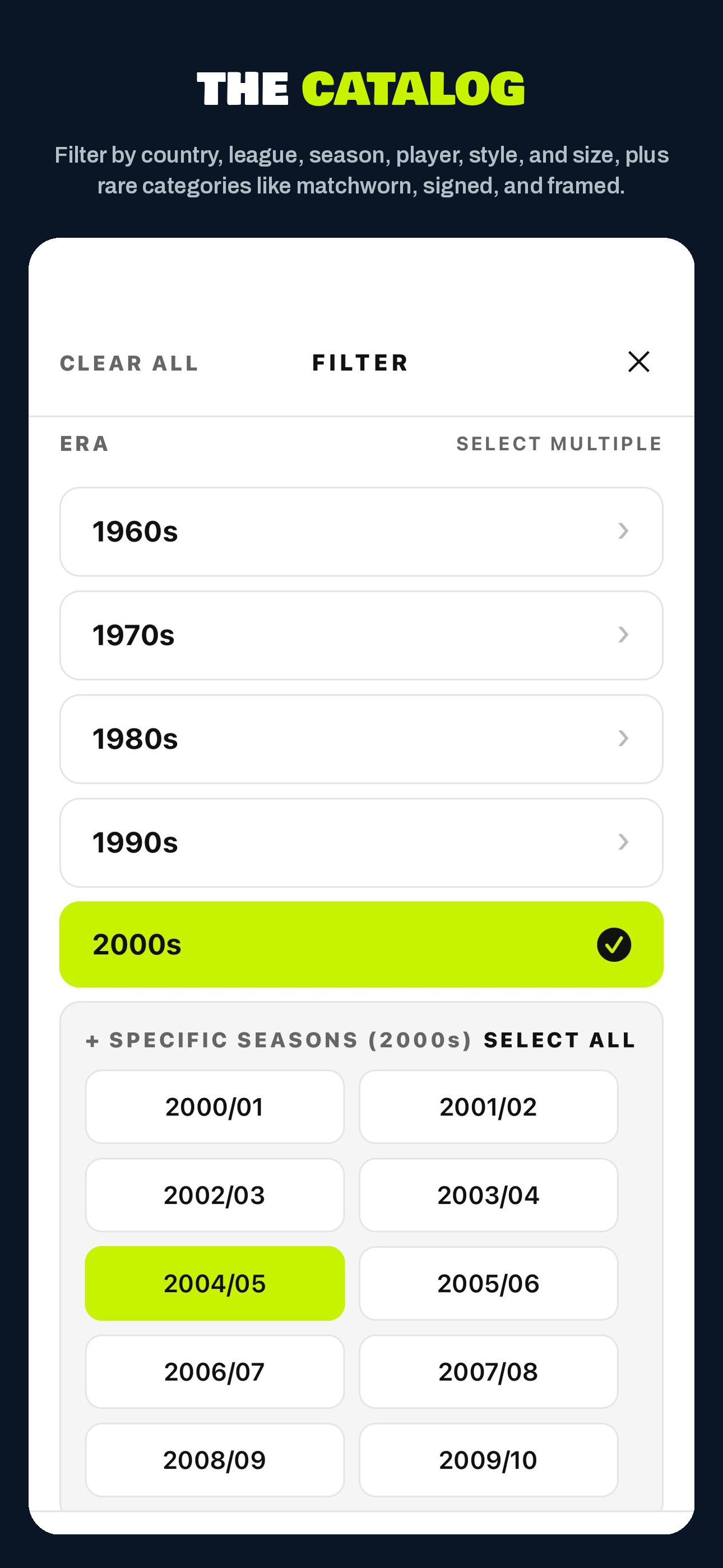The width and height of the screenshot is (723, 1568).
Task: Click Select All for 2000s seasons
Action: tap(560, 1040)
